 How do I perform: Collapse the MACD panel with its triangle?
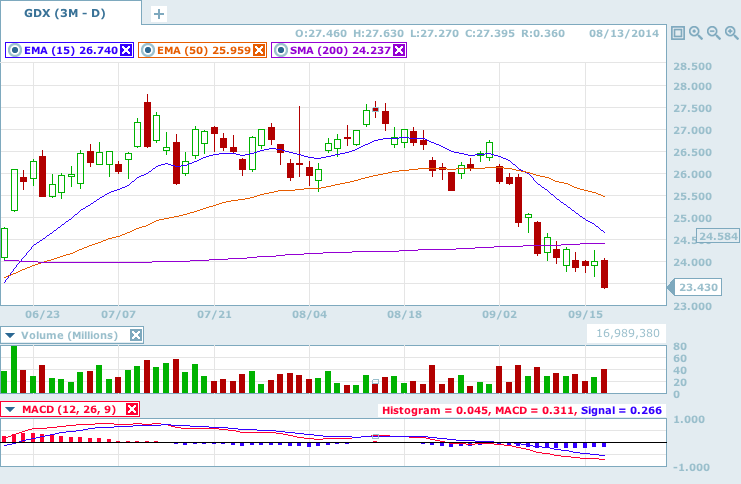[x=10, y=409]
